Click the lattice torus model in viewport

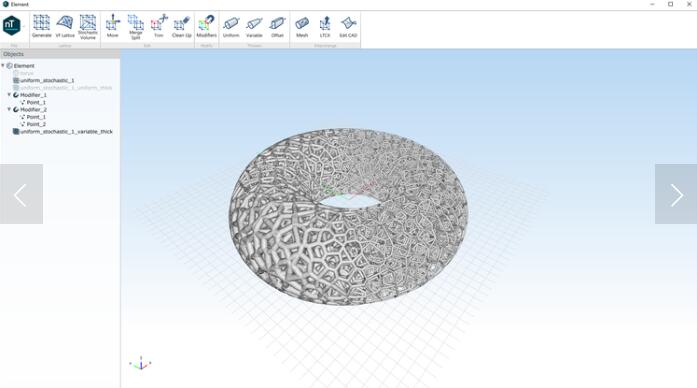pyautogui.click(x=348, y=217)
